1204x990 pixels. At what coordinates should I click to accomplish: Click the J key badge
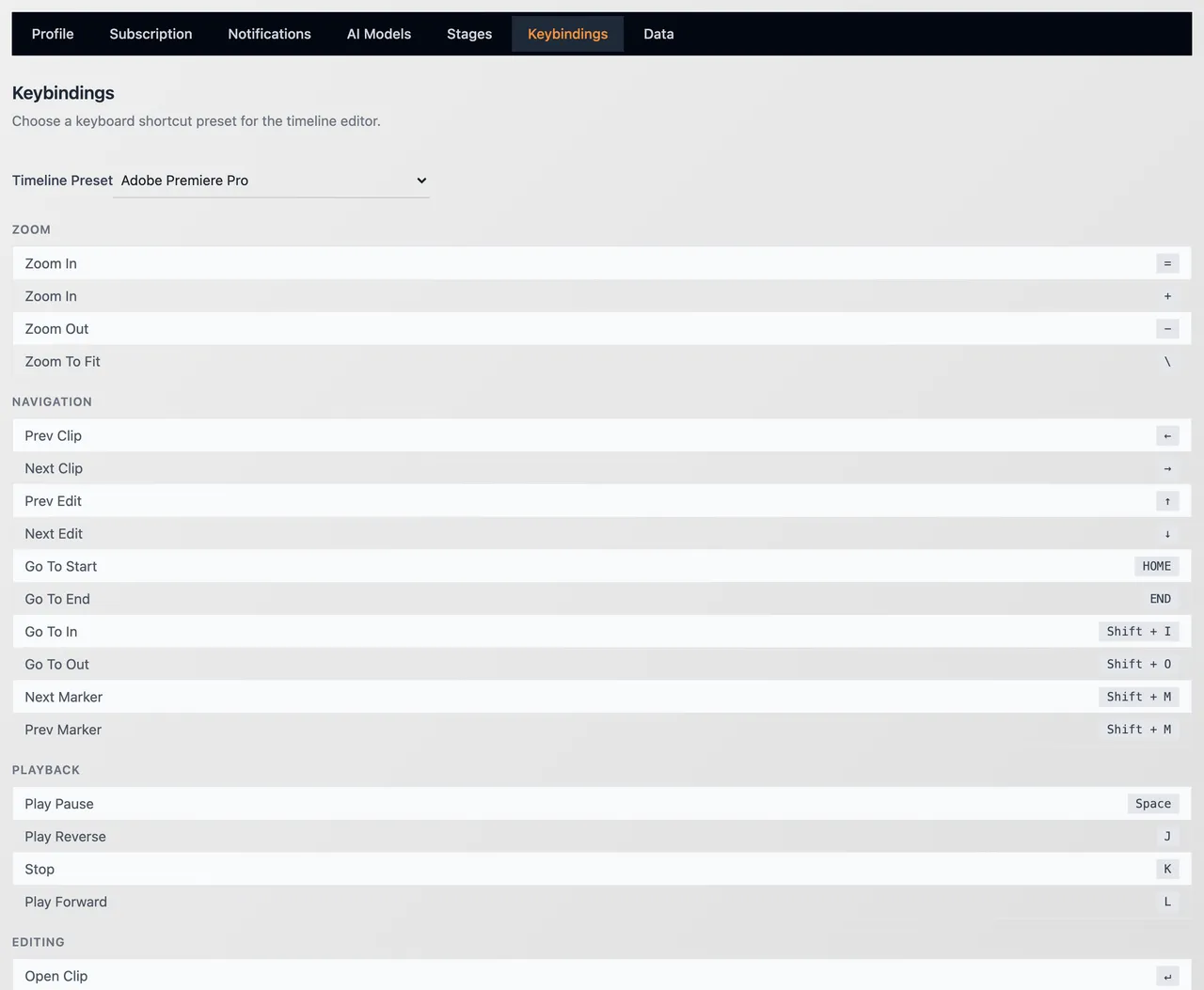click(x=1167, y=837)
